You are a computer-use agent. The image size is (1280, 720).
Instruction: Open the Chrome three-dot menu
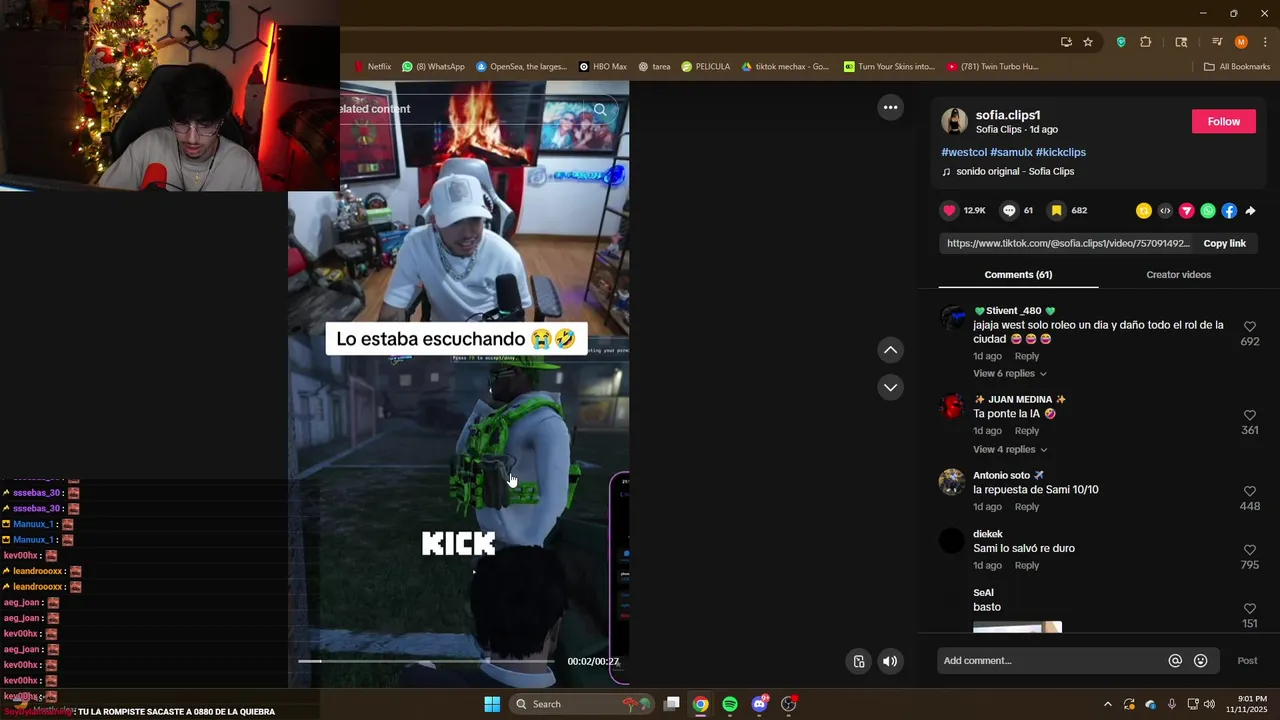coord(1265,42)
